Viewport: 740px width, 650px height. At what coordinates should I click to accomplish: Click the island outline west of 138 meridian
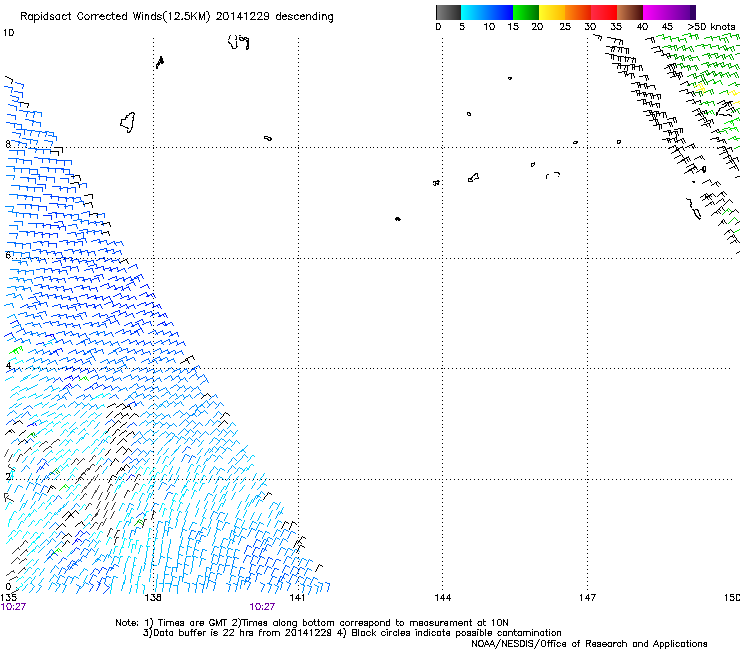[x=128, y=122]
